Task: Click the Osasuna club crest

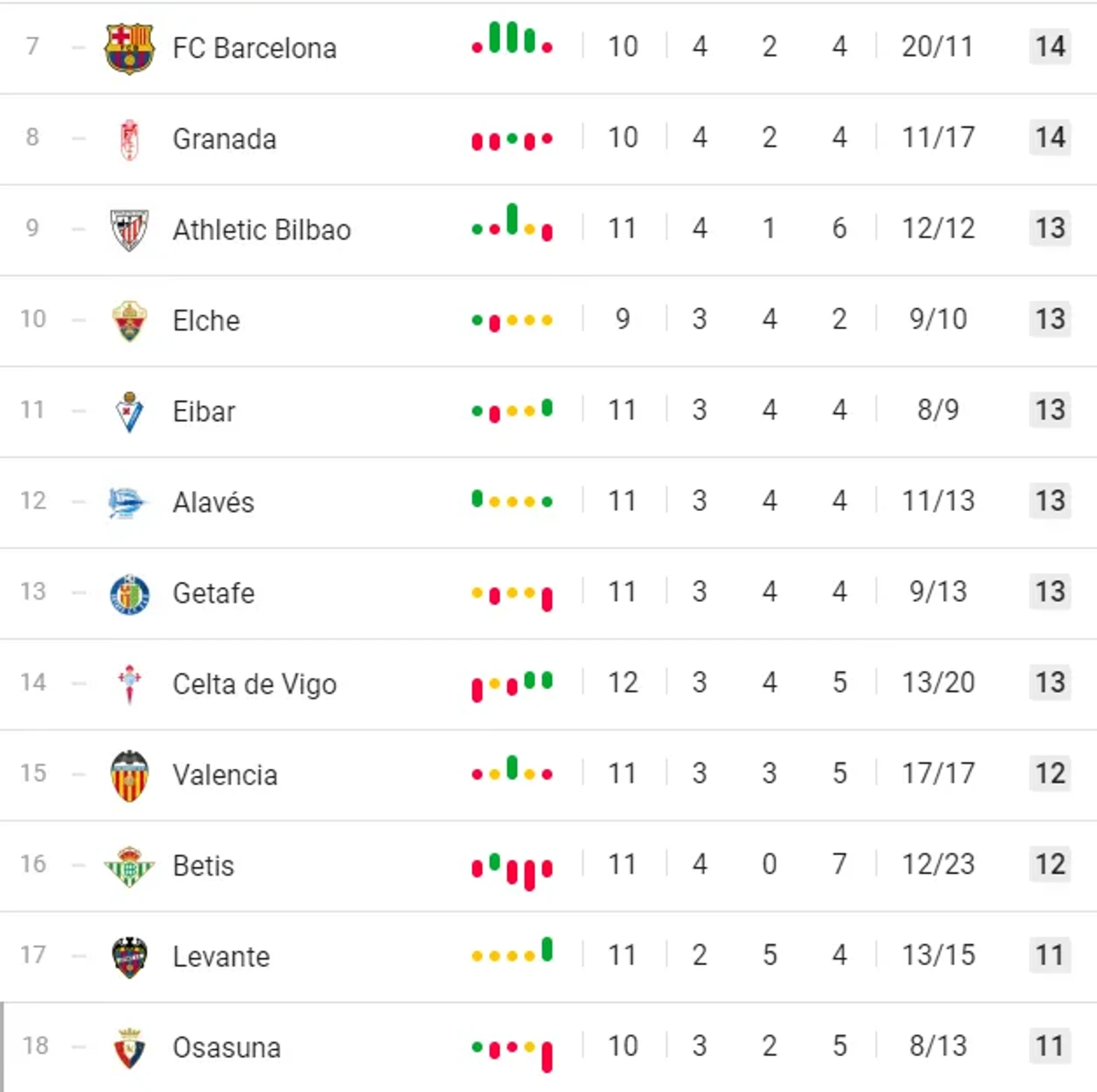Action: [129, 1048]
